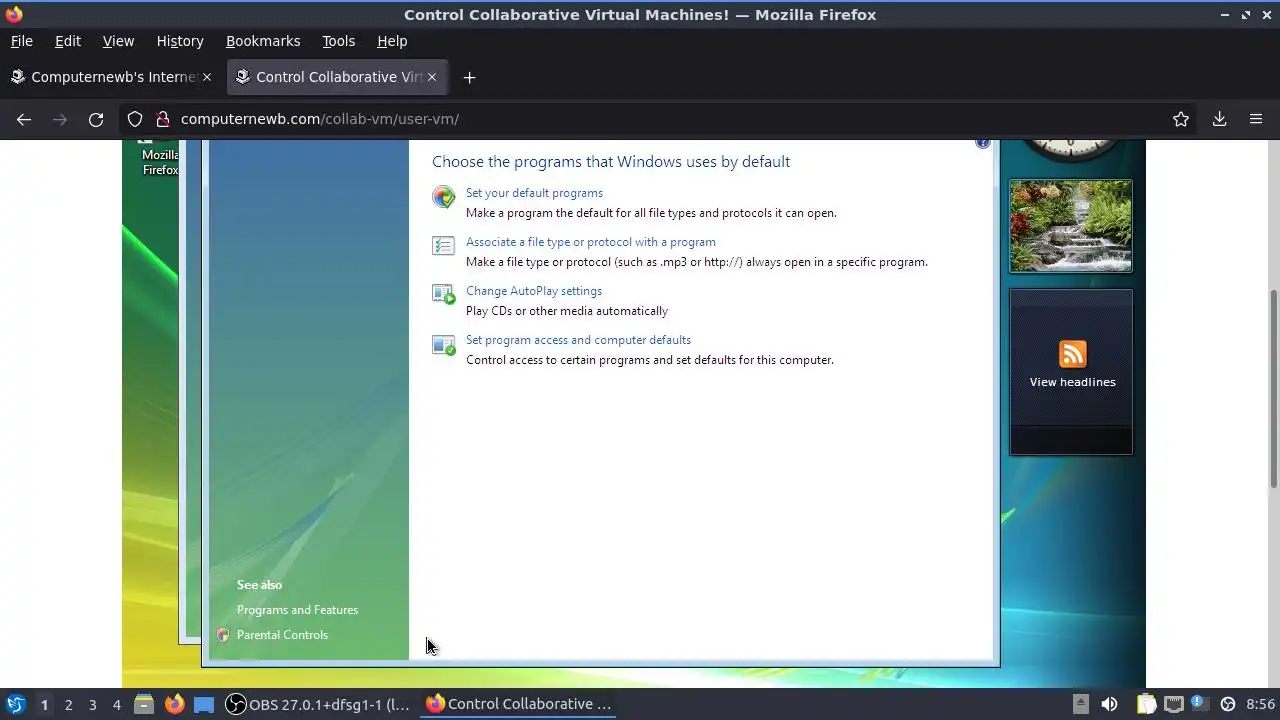Open a new tab with plus button

tap(469, 77)
